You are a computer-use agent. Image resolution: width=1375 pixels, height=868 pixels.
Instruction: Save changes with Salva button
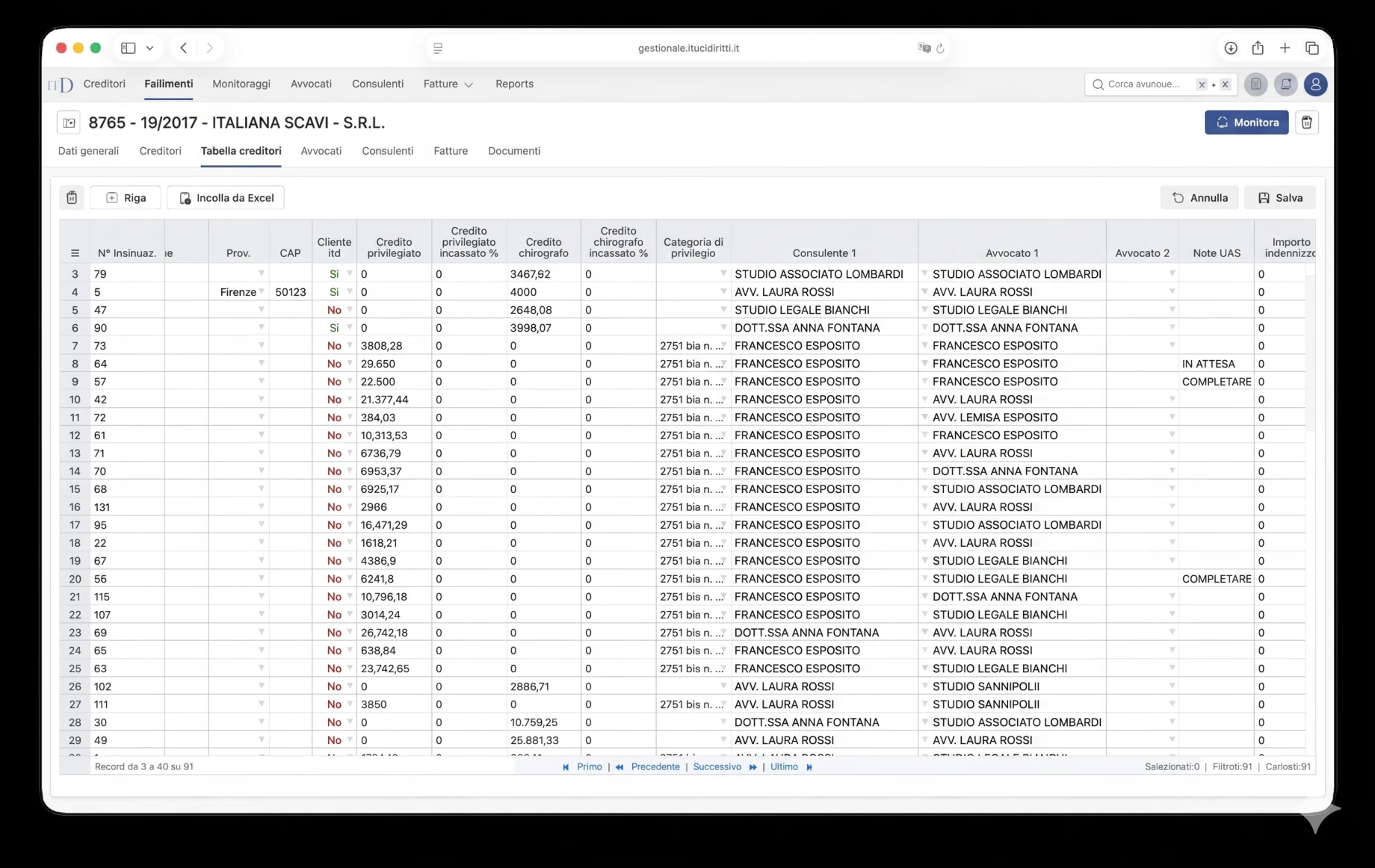(x=1280, y=198)
